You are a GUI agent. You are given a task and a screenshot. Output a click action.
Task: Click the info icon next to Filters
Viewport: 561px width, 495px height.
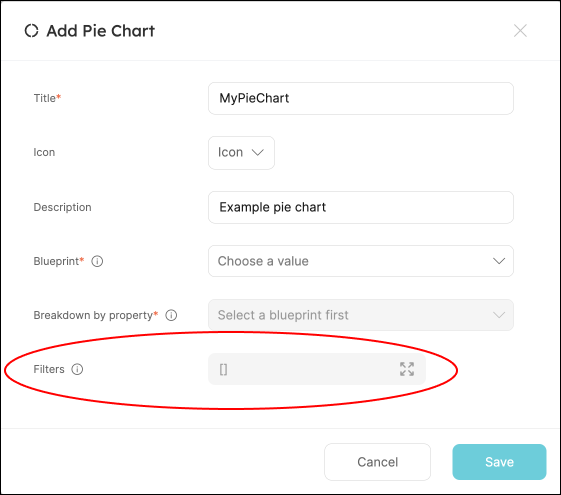coord(77,369)
